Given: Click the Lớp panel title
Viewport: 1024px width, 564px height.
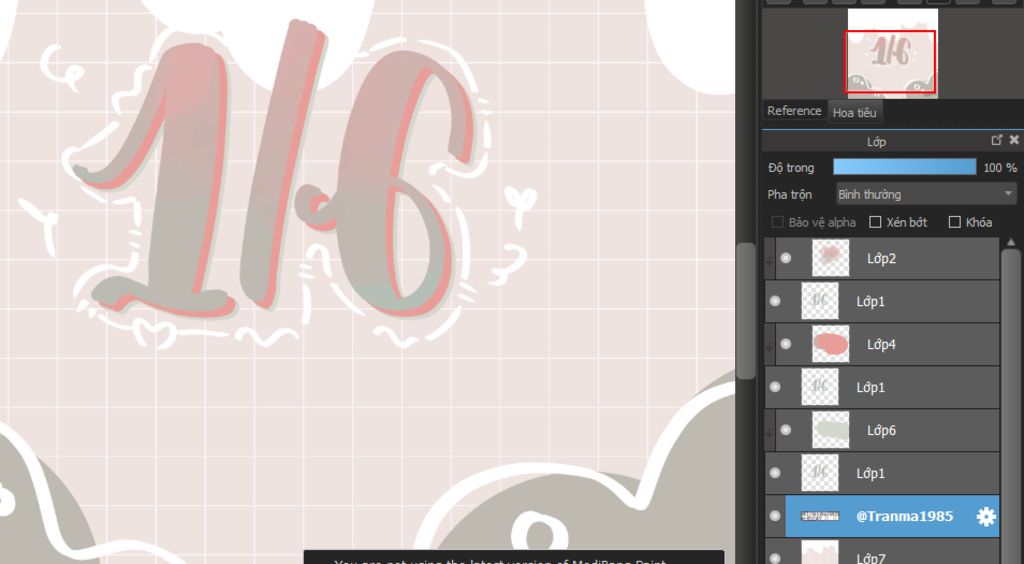Looking at the screenshot, I should 876,142.
